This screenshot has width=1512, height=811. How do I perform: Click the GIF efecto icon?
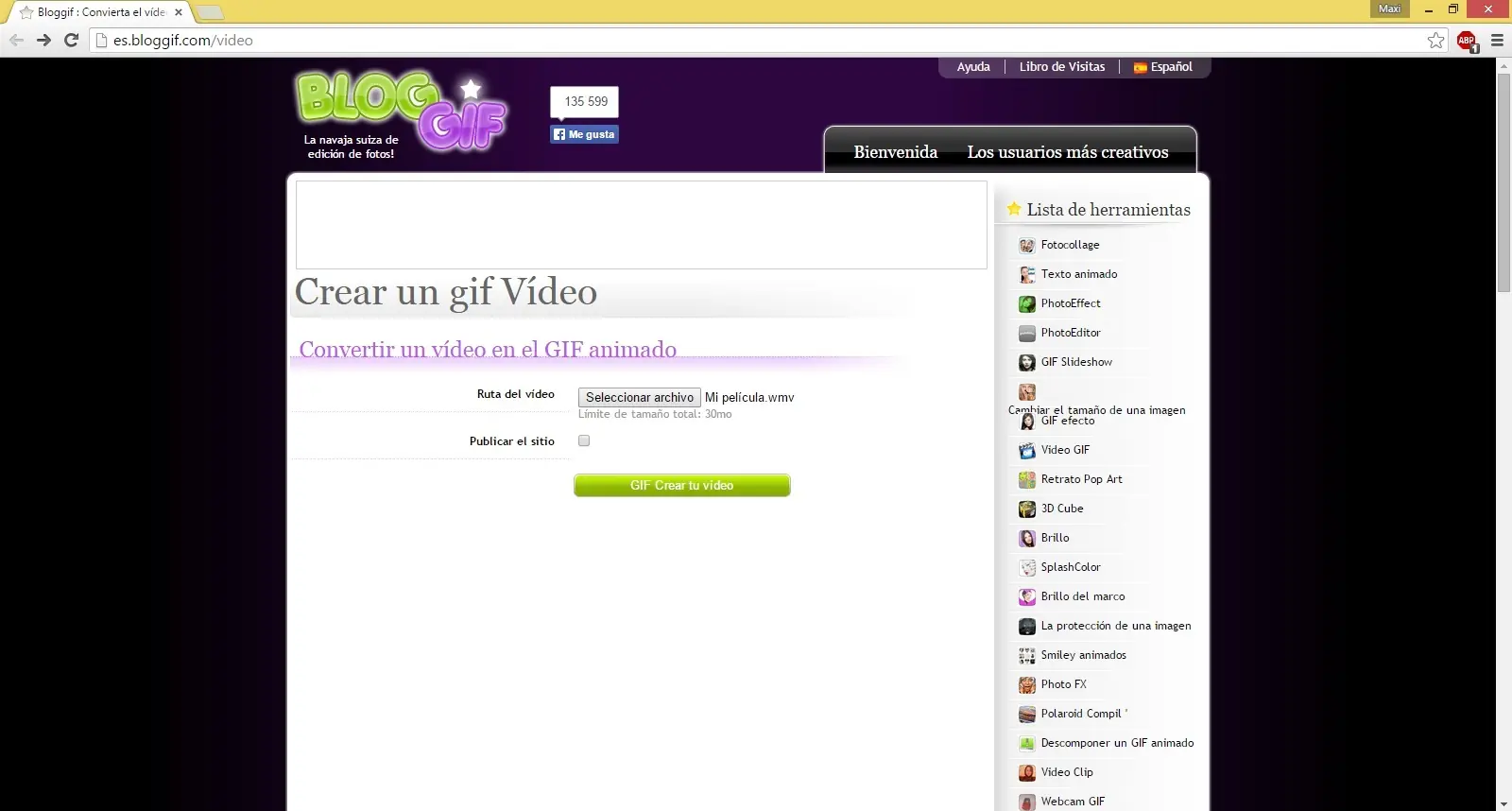(x=1027, y=422)
